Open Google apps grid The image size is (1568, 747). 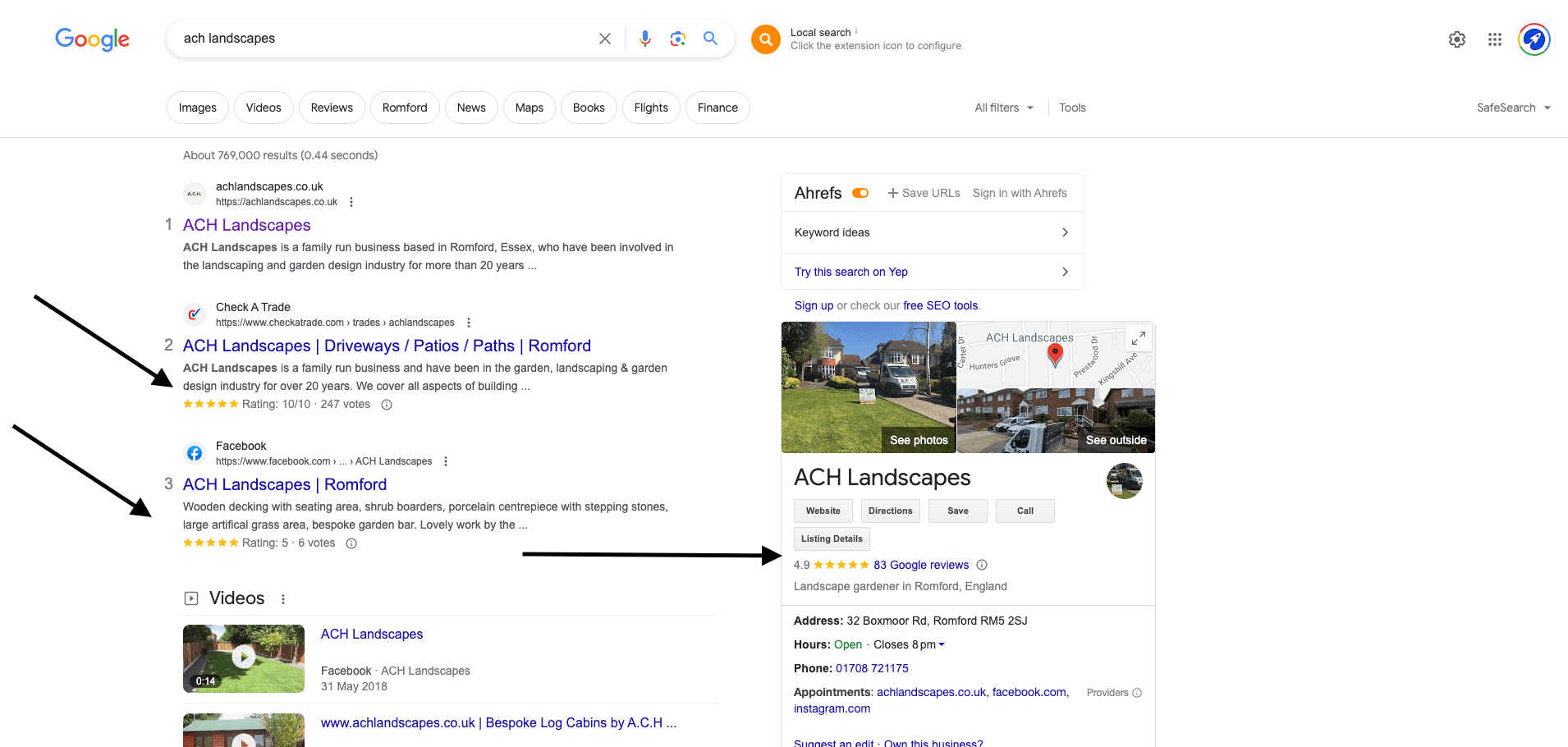tap(1495, 39)
